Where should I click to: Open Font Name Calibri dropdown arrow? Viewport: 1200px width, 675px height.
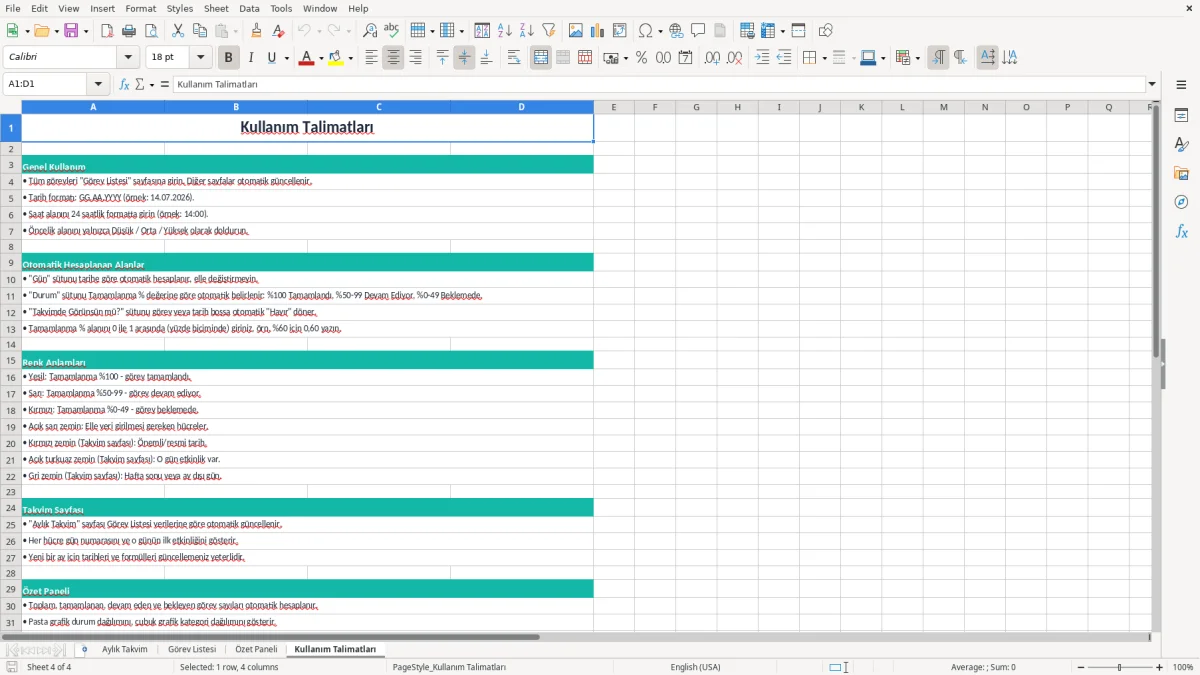pos(127,58)
